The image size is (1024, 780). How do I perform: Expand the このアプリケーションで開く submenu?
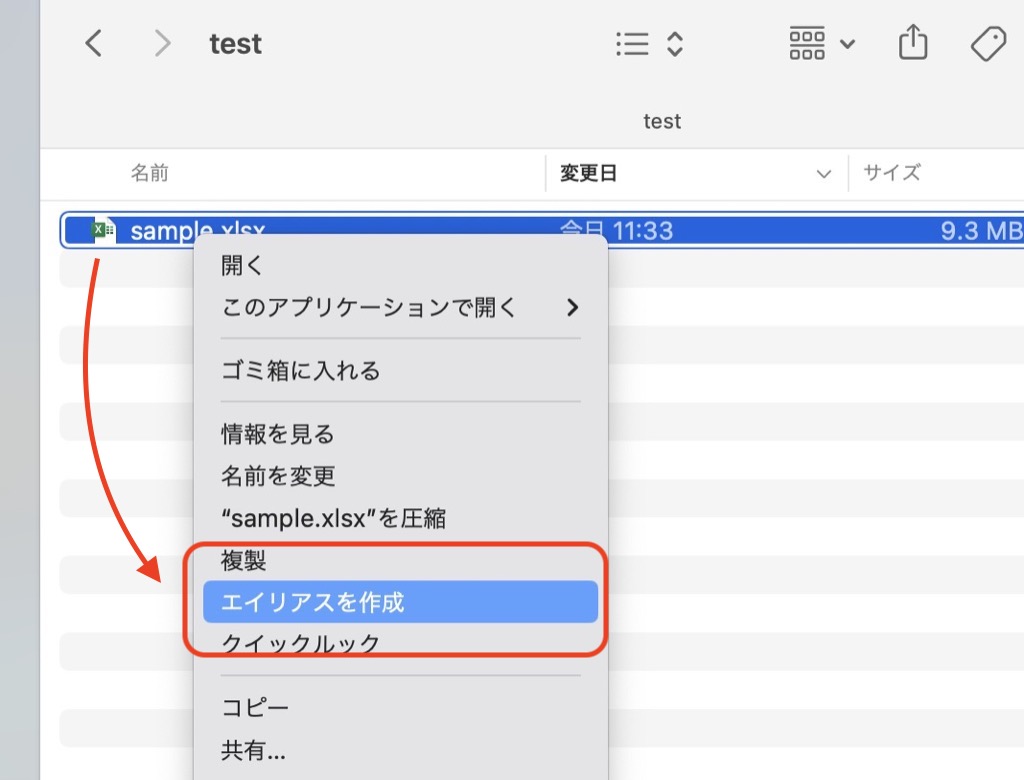point(401,307)
